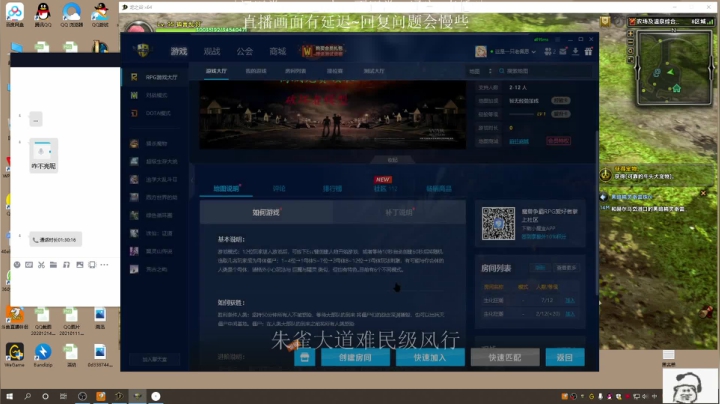This screenshot has width=720, height=404.
Task: Click the orange DOTA mode sidebar icon
Action: 134,113
